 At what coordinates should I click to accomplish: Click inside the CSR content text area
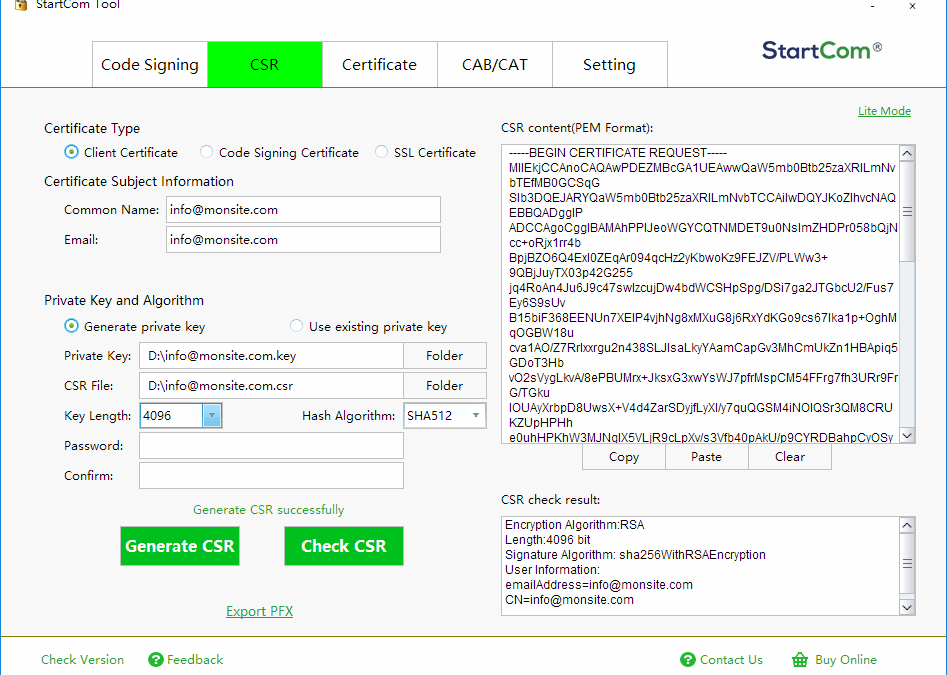tap(701, 294)
